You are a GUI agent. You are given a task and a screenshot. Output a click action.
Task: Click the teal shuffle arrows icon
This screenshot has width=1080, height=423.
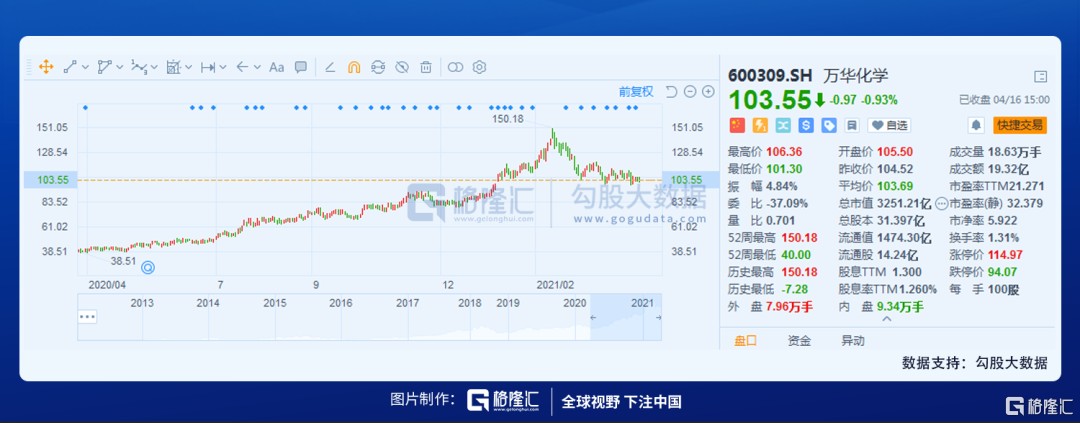pos(783,125)
